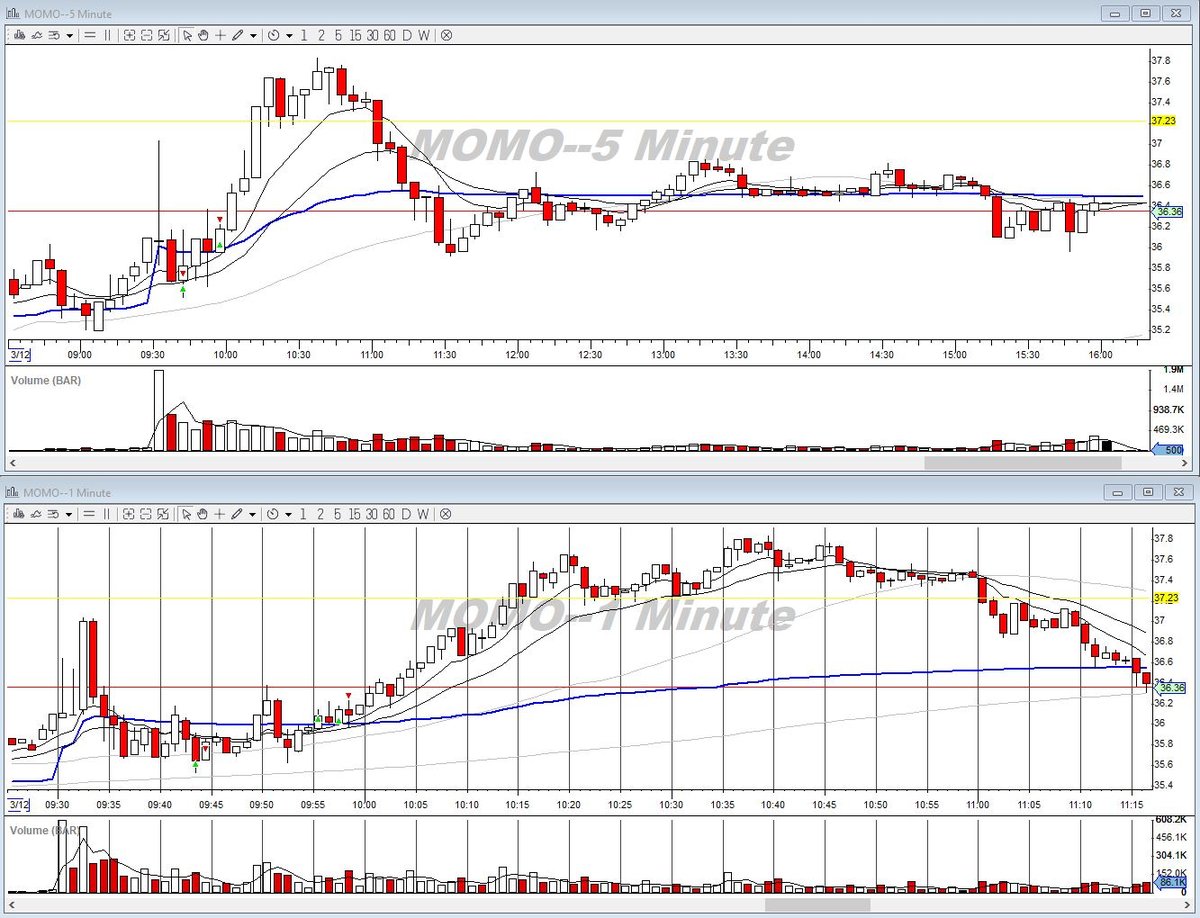Activate crosshair tool in 5 Minute chart

[220, 35]
